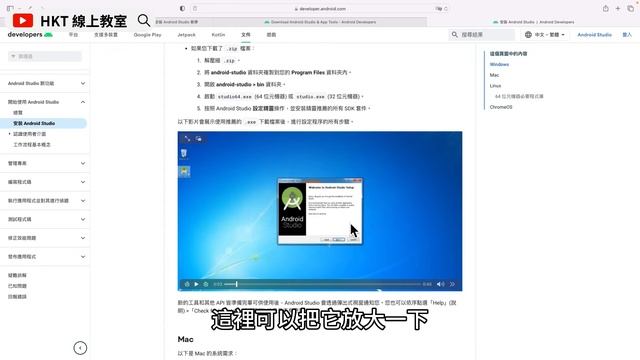The height and width of the screenshot is (360, 640).
Task: Expand the Android Studio 新功能 section
Action: point(45,83)
